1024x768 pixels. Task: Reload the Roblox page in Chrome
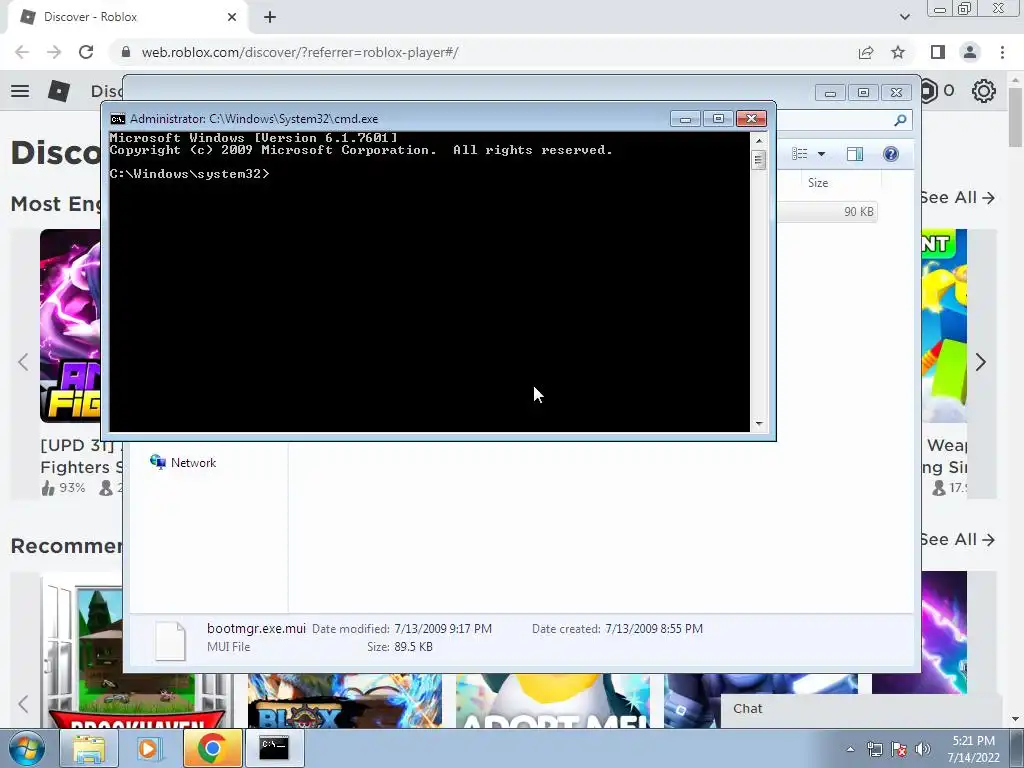click(86, 52)
